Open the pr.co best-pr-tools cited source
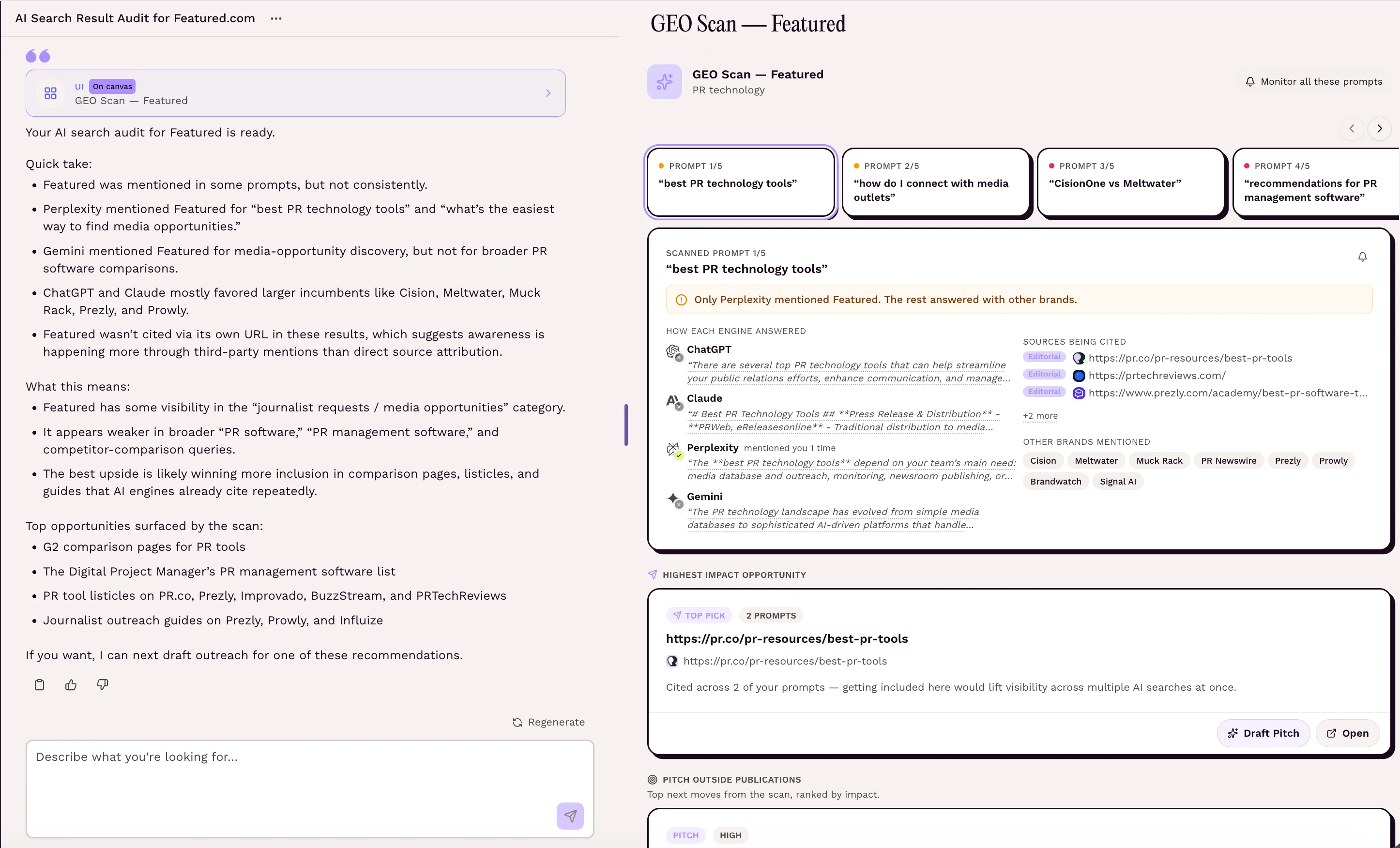 [1190, 358]
